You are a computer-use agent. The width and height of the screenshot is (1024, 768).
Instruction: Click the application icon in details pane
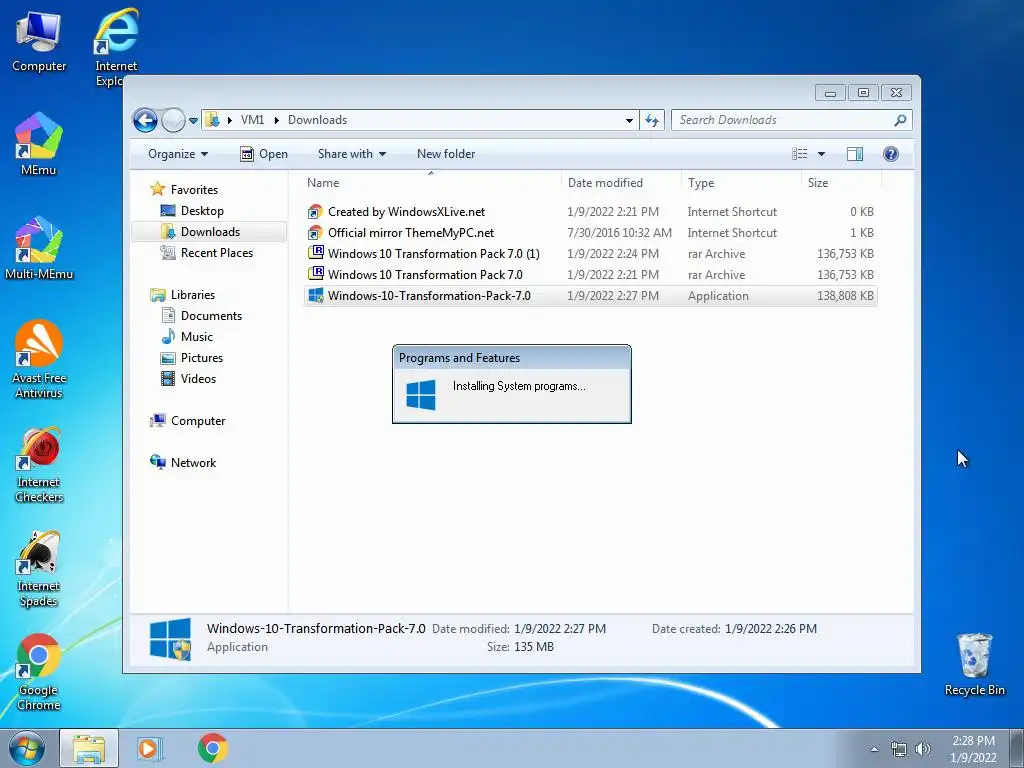pos(170,639)
